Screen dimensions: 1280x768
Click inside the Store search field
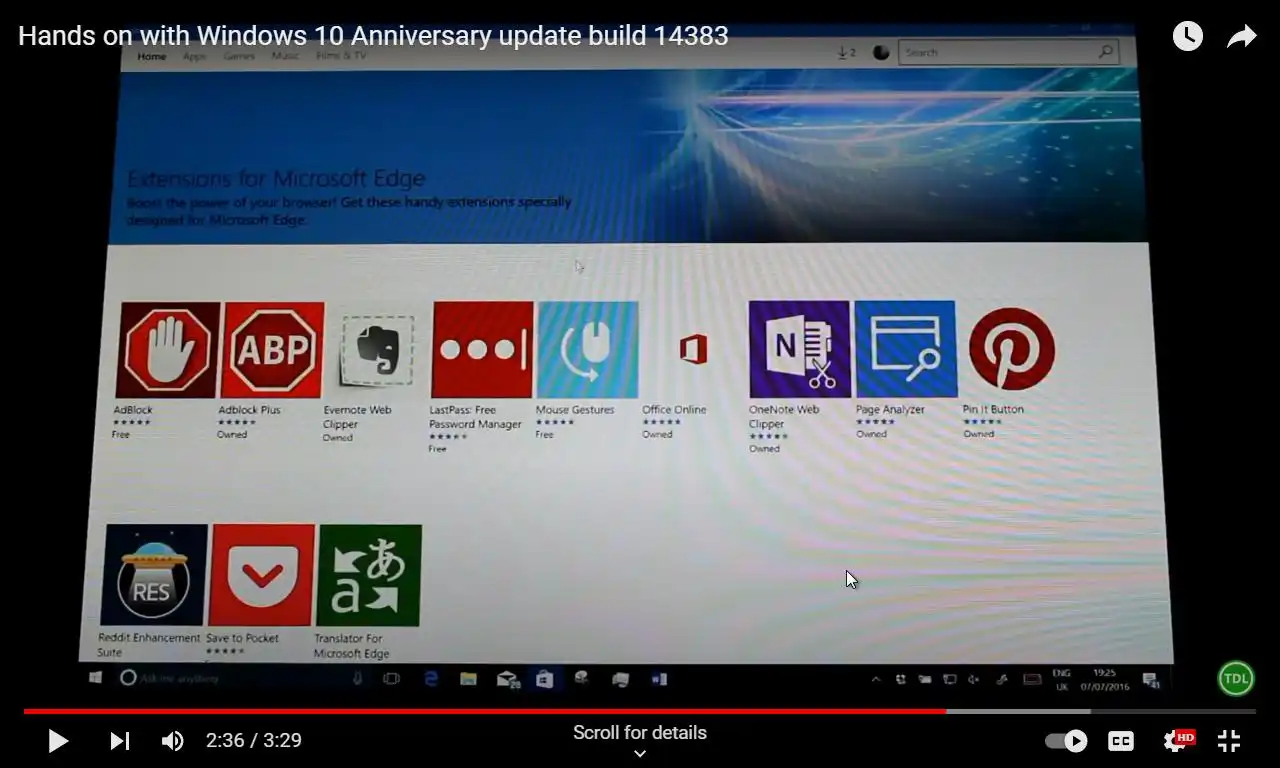1007,52
